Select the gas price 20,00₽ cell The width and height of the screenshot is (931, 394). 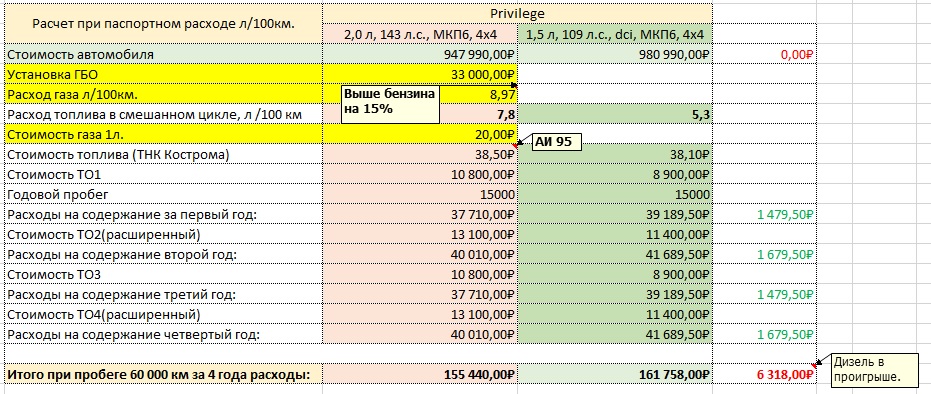pos(420,135)
